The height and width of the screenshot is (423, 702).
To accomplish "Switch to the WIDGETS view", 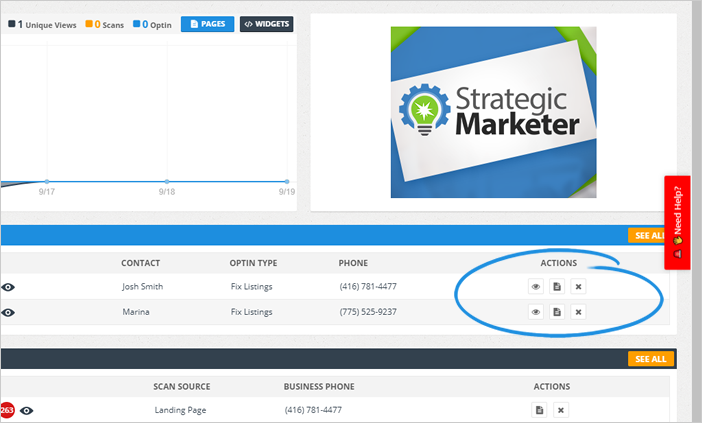I will click(266, 24).
